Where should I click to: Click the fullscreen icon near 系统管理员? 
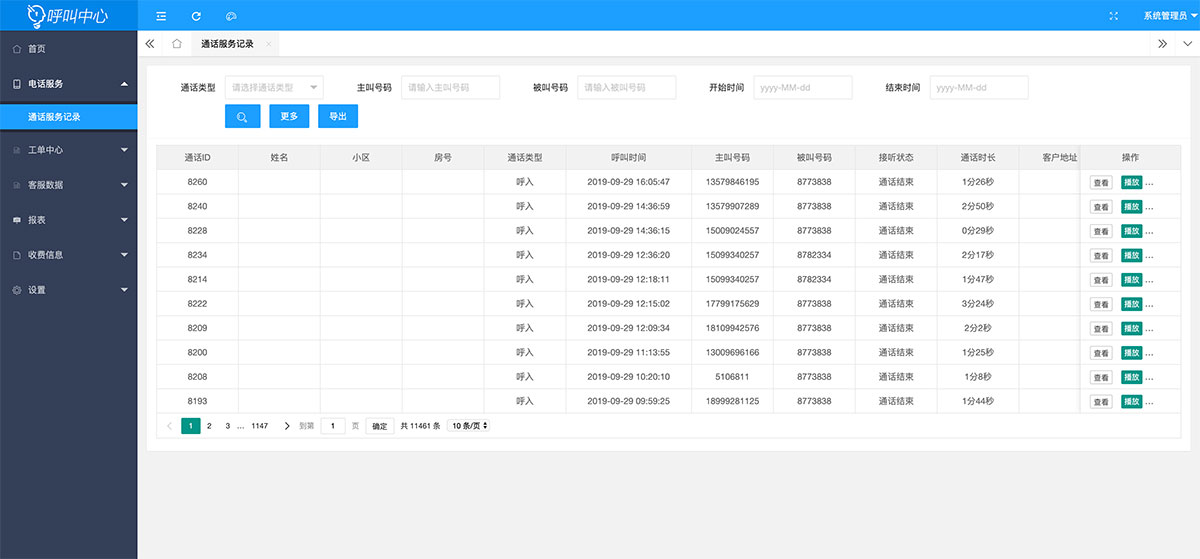coord(1114,16)
